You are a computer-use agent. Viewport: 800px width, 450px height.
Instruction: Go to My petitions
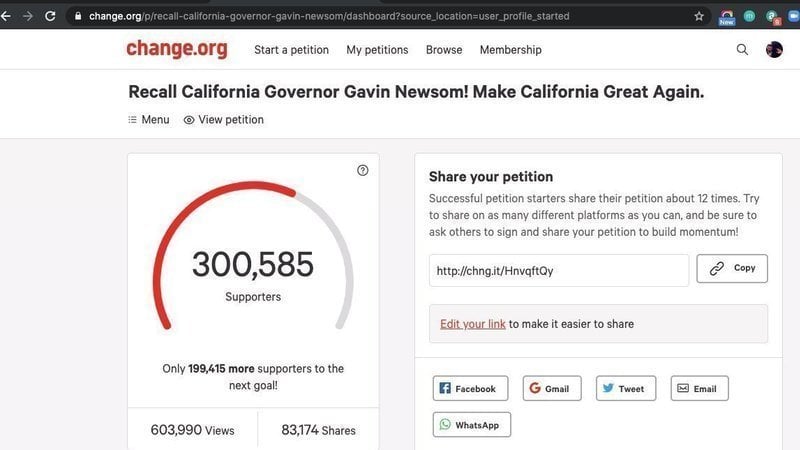pyautogui.click(x=377, y=50)
